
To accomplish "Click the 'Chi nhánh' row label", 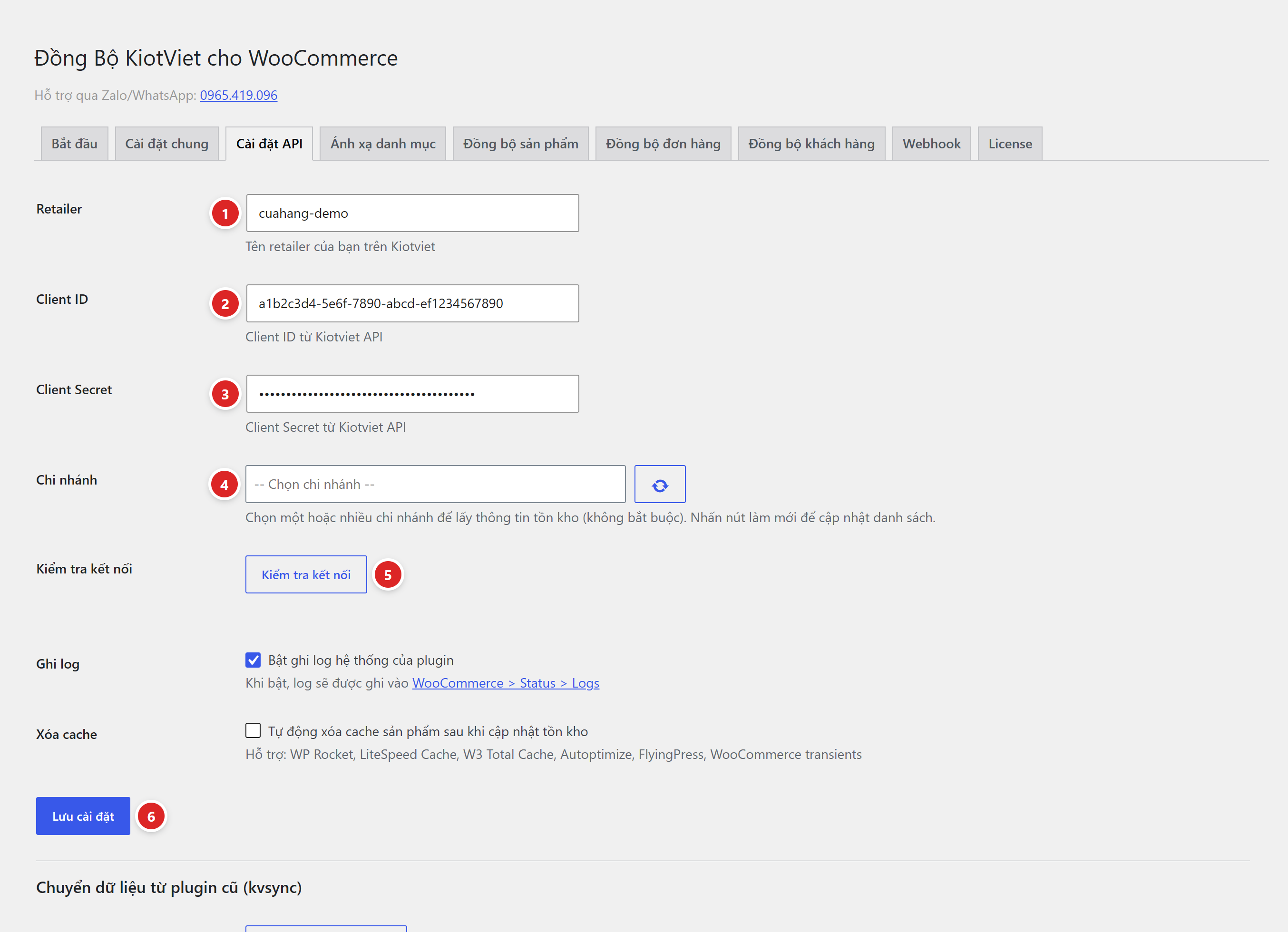I will click(x=67, y=480).
